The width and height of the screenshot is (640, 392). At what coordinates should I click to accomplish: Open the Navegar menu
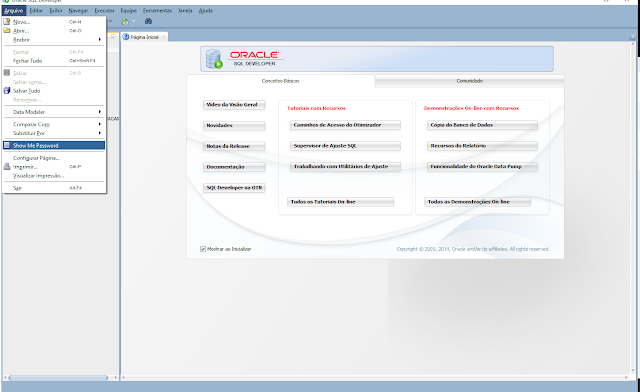click(x=78, y=11)
